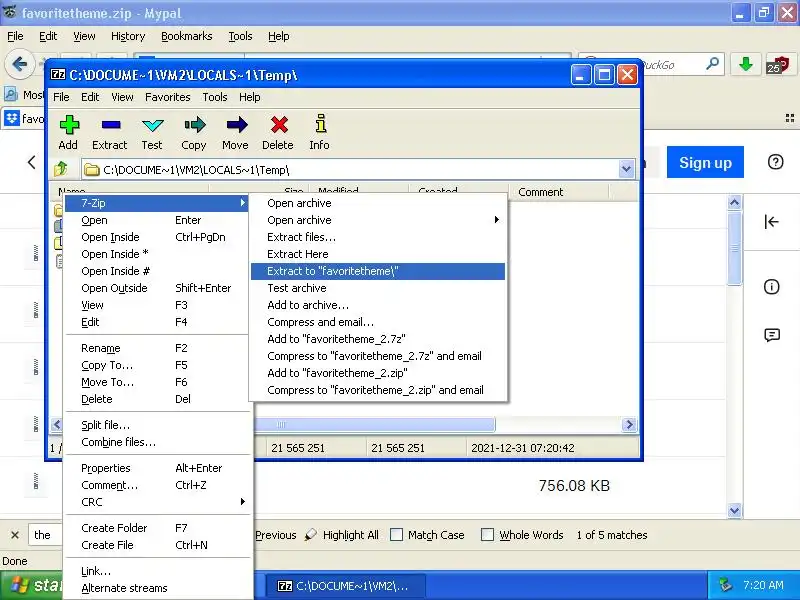Click the Comment column header

[x=559, y=192]
